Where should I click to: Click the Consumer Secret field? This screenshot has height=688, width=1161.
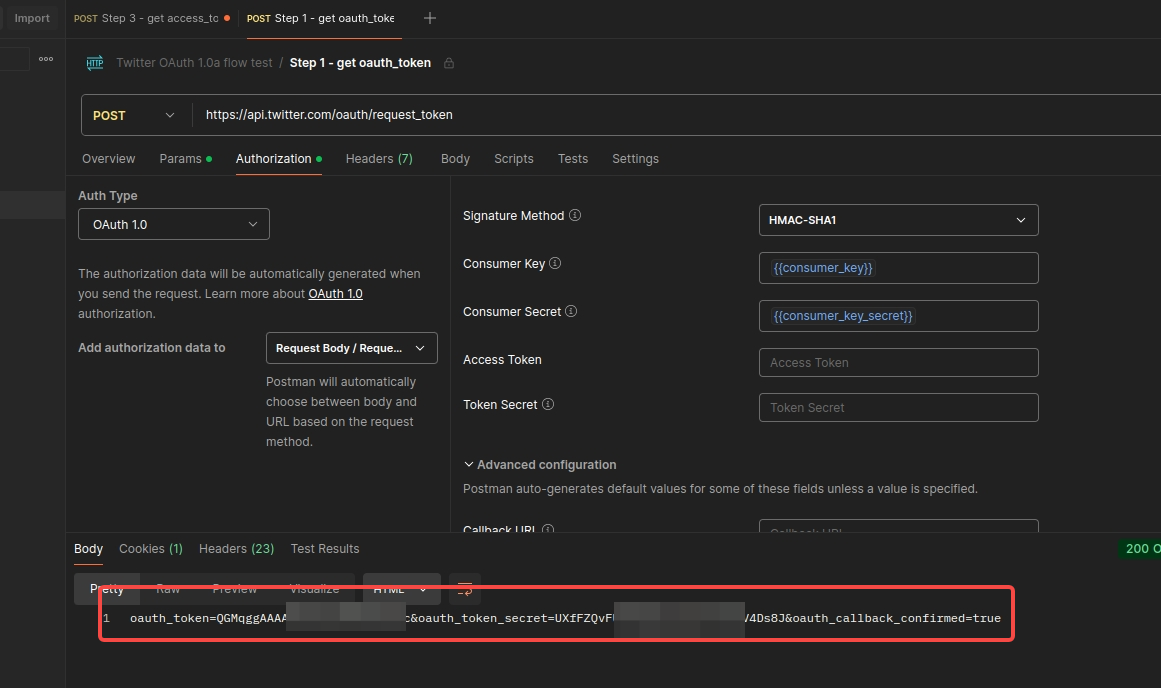point(898,316)
